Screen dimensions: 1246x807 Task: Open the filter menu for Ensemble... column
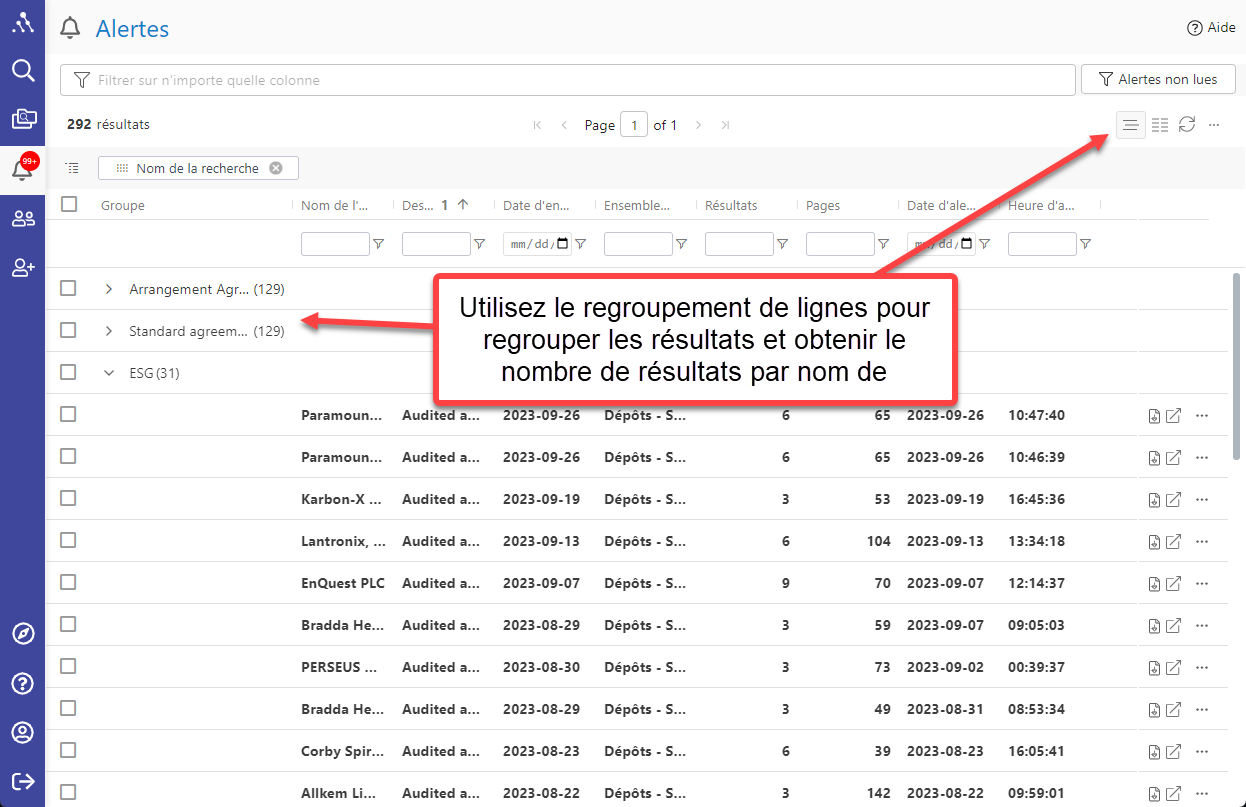(681, 244)
